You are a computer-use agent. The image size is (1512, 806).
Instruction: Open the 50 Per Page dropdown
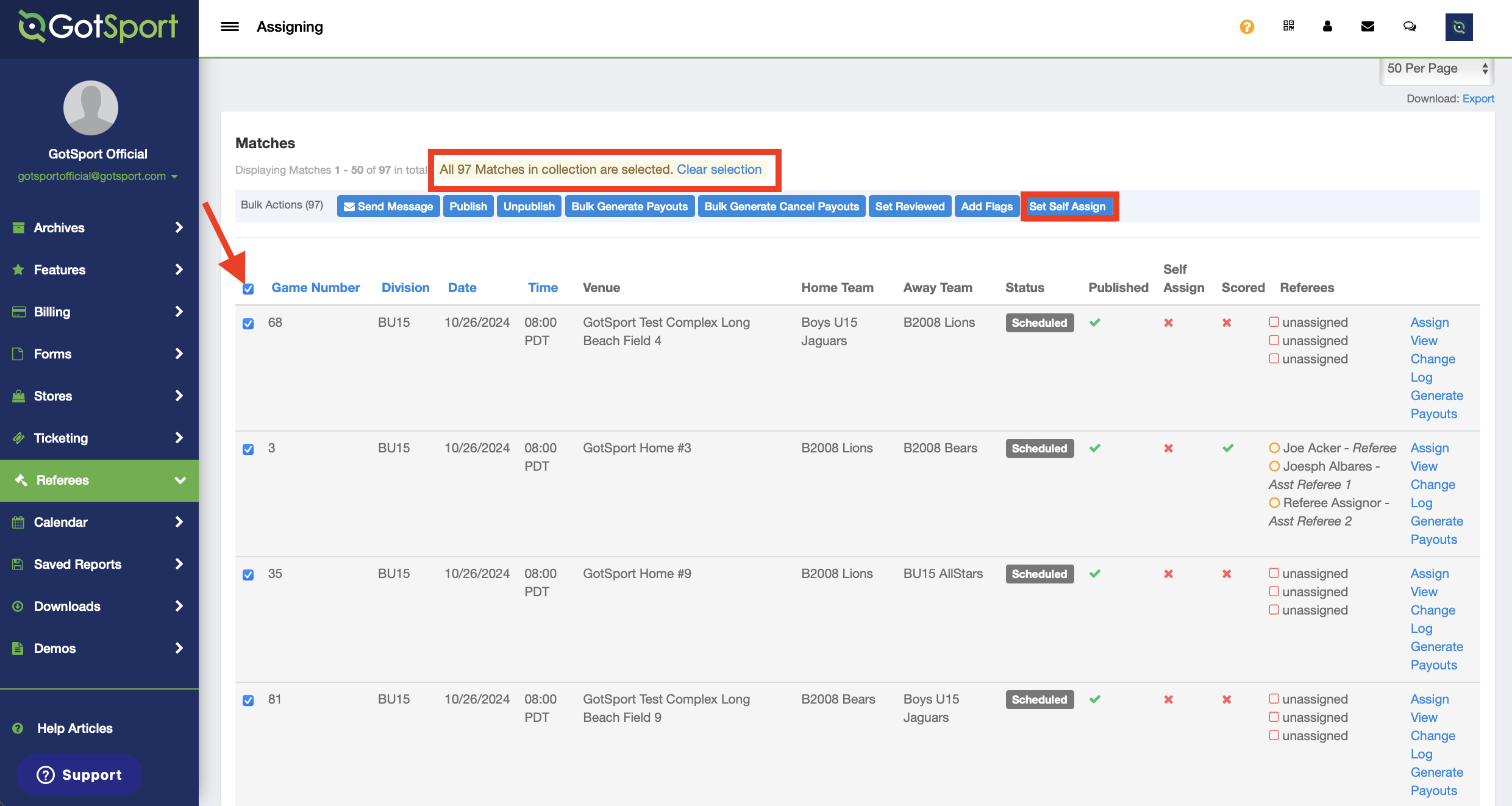1436,69
